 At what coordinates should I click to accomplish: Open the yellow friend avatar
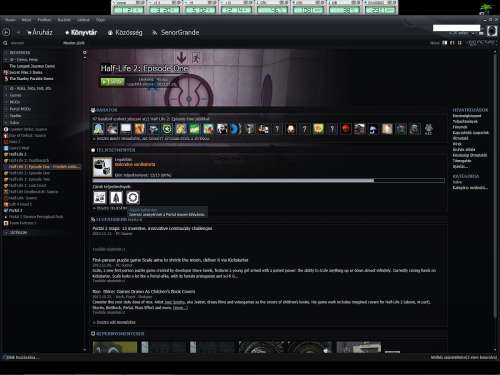pos(318,129)
